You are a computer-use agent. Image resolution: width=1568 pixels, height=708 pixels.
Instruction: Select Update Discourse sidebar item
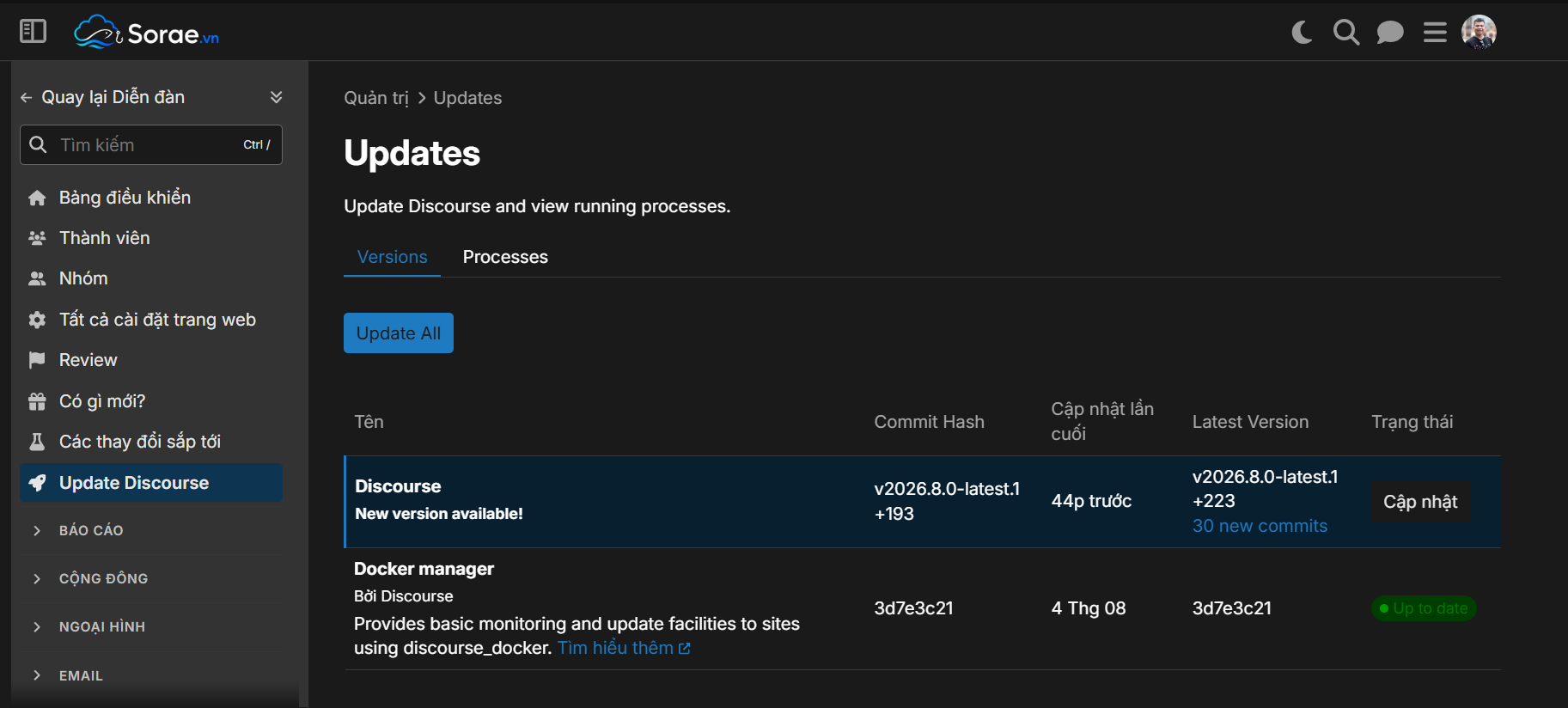(x=151, y=483)
